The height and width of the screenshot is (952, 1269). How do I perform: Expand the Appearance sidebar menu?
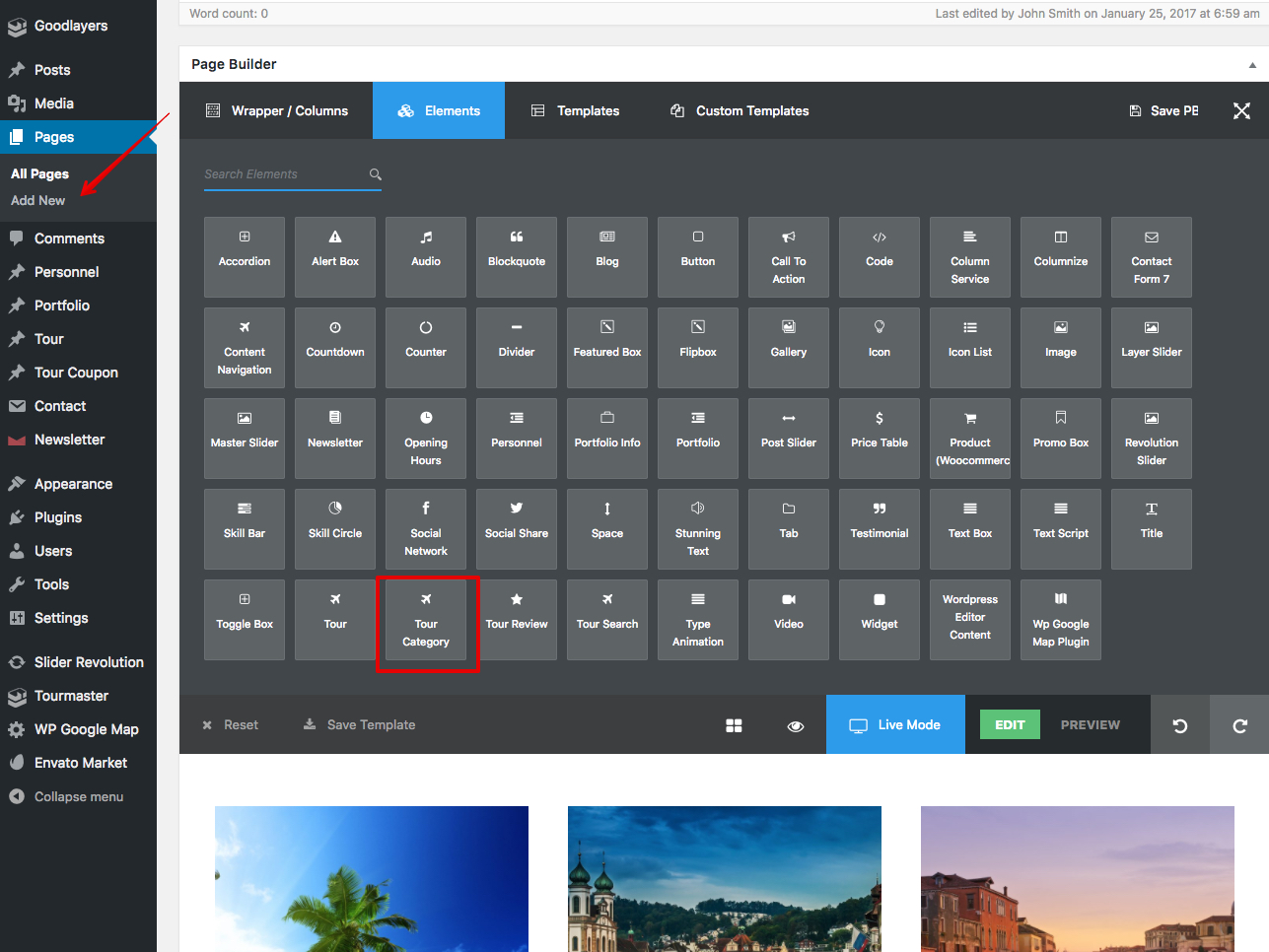(73, 484)
